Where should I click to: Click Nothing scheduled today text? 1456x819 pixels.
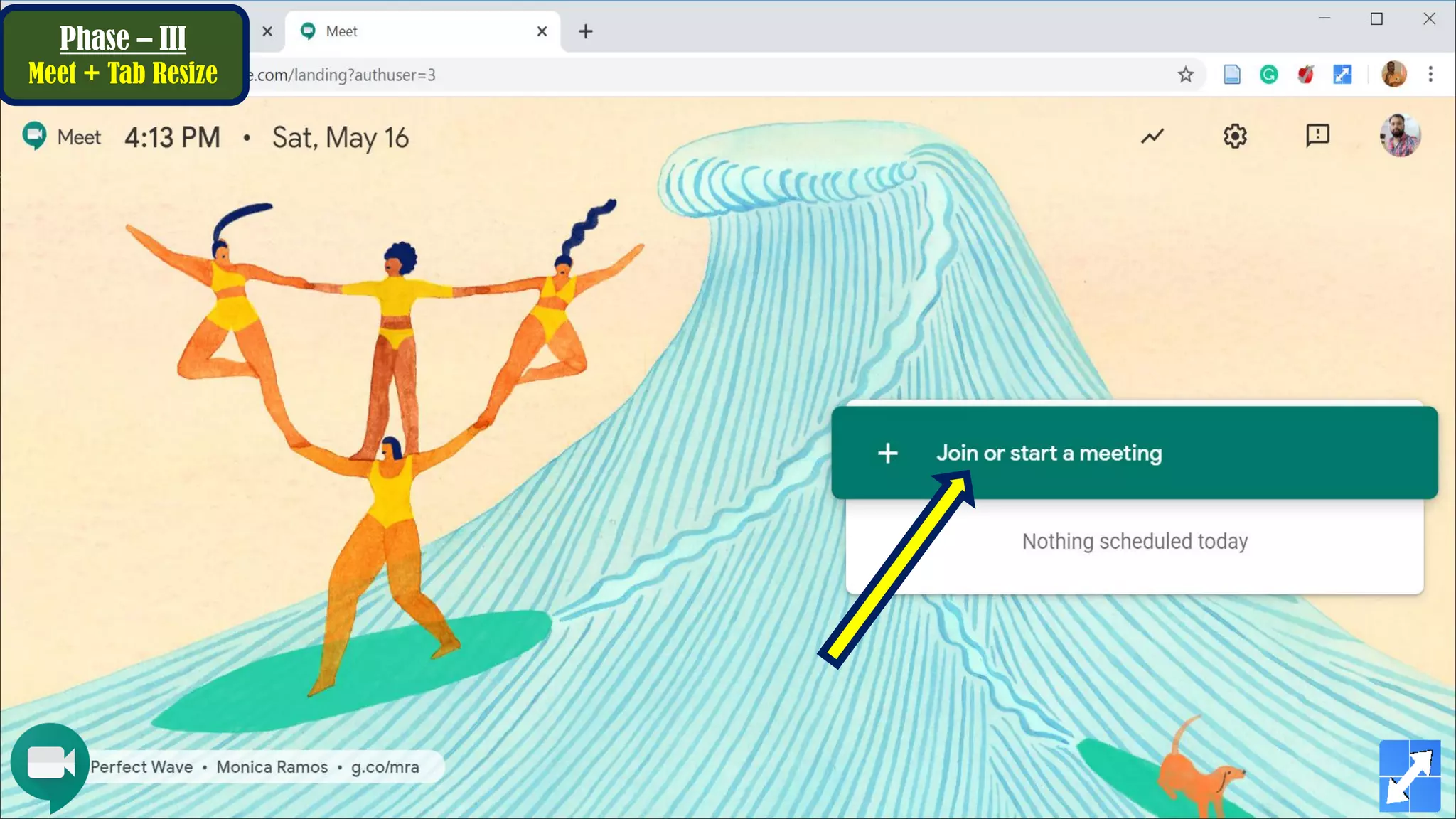[x=1135, y=542]
